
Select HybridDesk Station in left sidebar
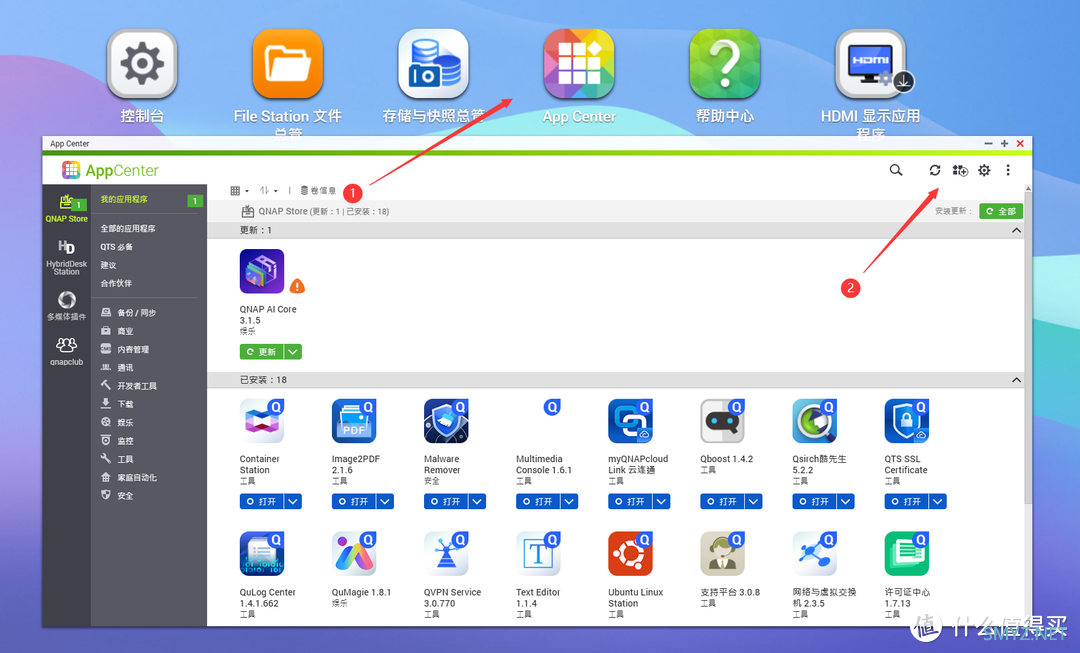[x=66, y=257]
